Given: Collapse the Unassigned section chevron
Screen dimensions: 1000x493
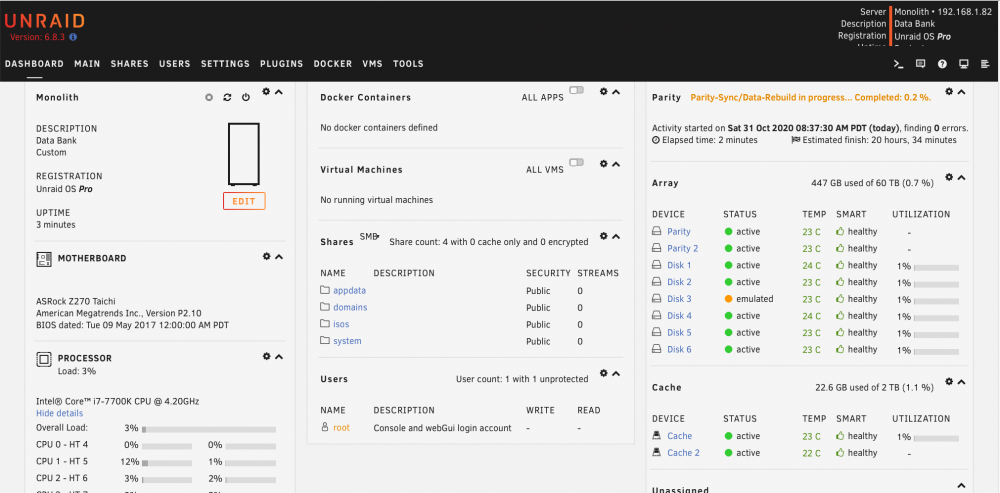Looking at the screenshot, I should click(x=961, y=486).
